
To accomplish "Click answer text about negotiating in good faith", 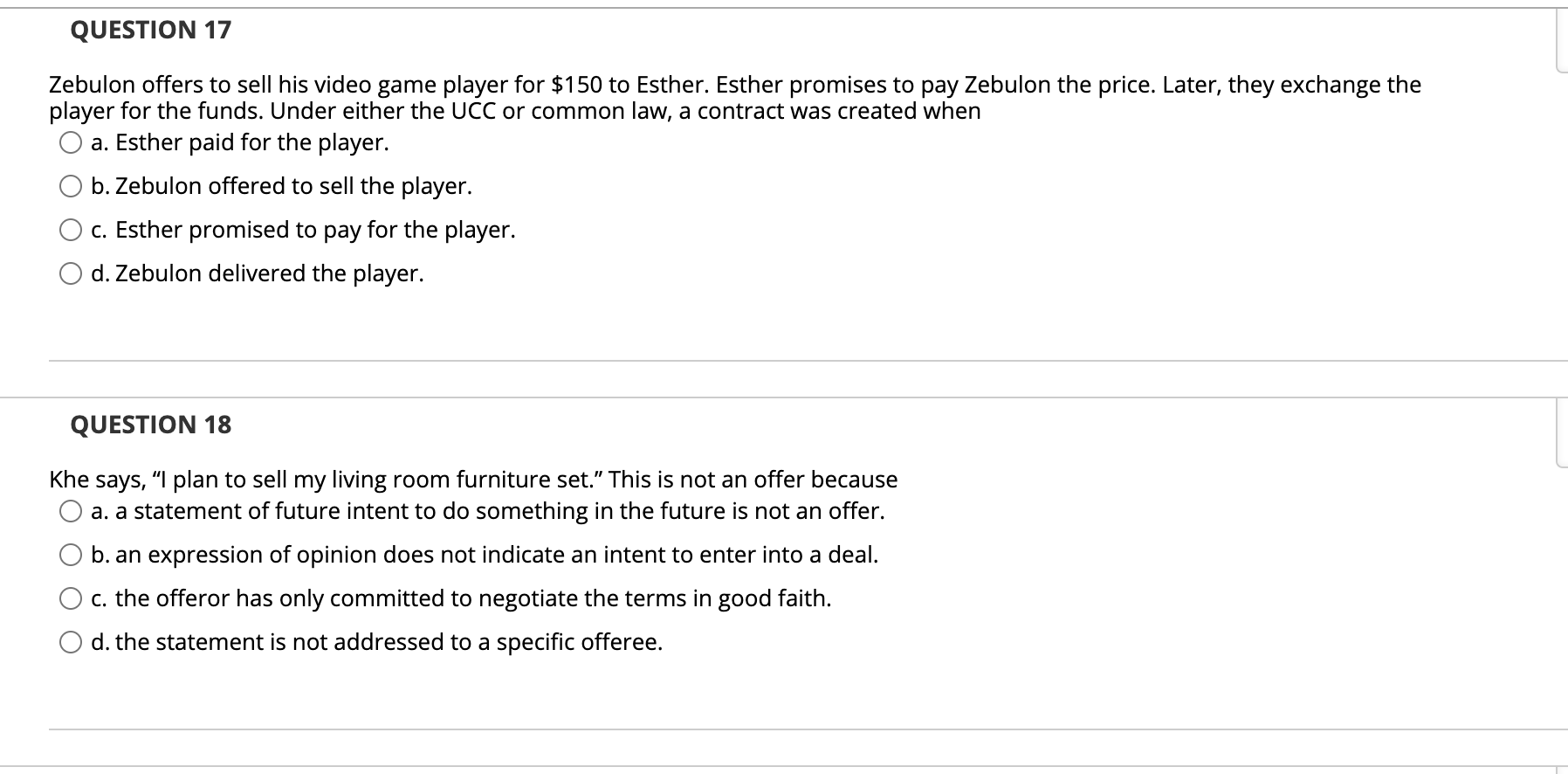I will coord(472,598).
